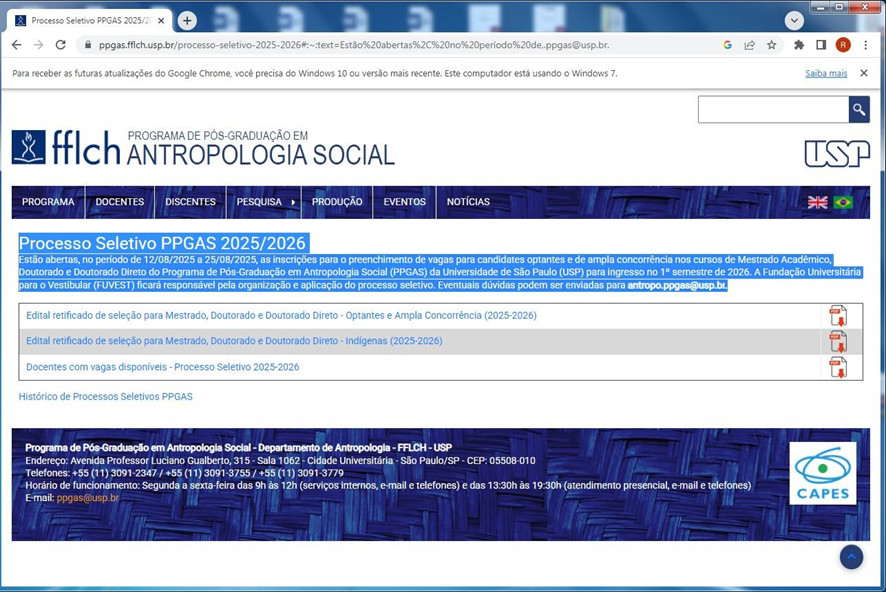886x592 pixels.
Task: Expand the tab search chevron button
Action: pyautogui.click(x=794, y=20)
